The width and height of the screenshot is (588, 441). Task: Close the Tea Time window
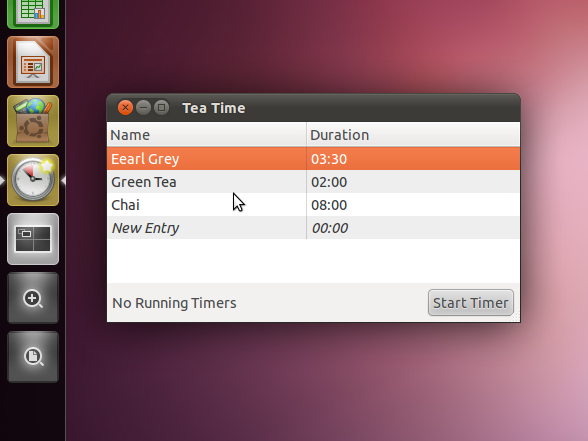click(x=125, y=108)
